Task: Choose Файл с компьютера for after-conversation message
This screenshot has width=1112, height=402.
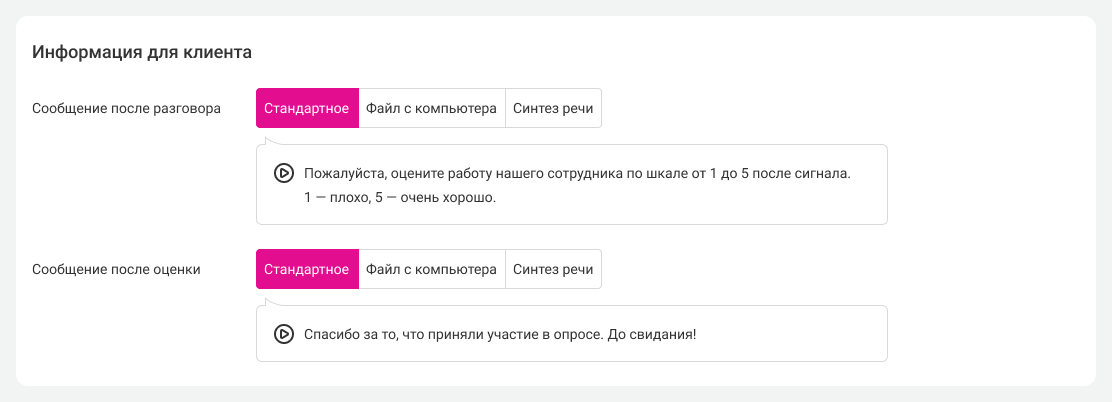Action: (431, 108)
